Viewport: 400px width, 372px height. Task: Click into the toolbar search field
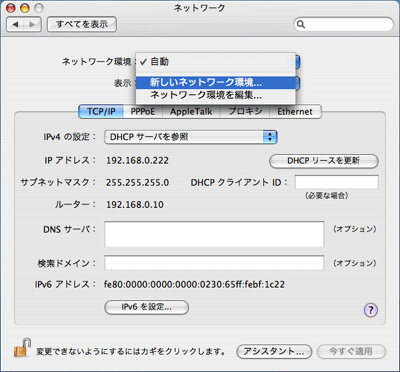click(344, 25)
